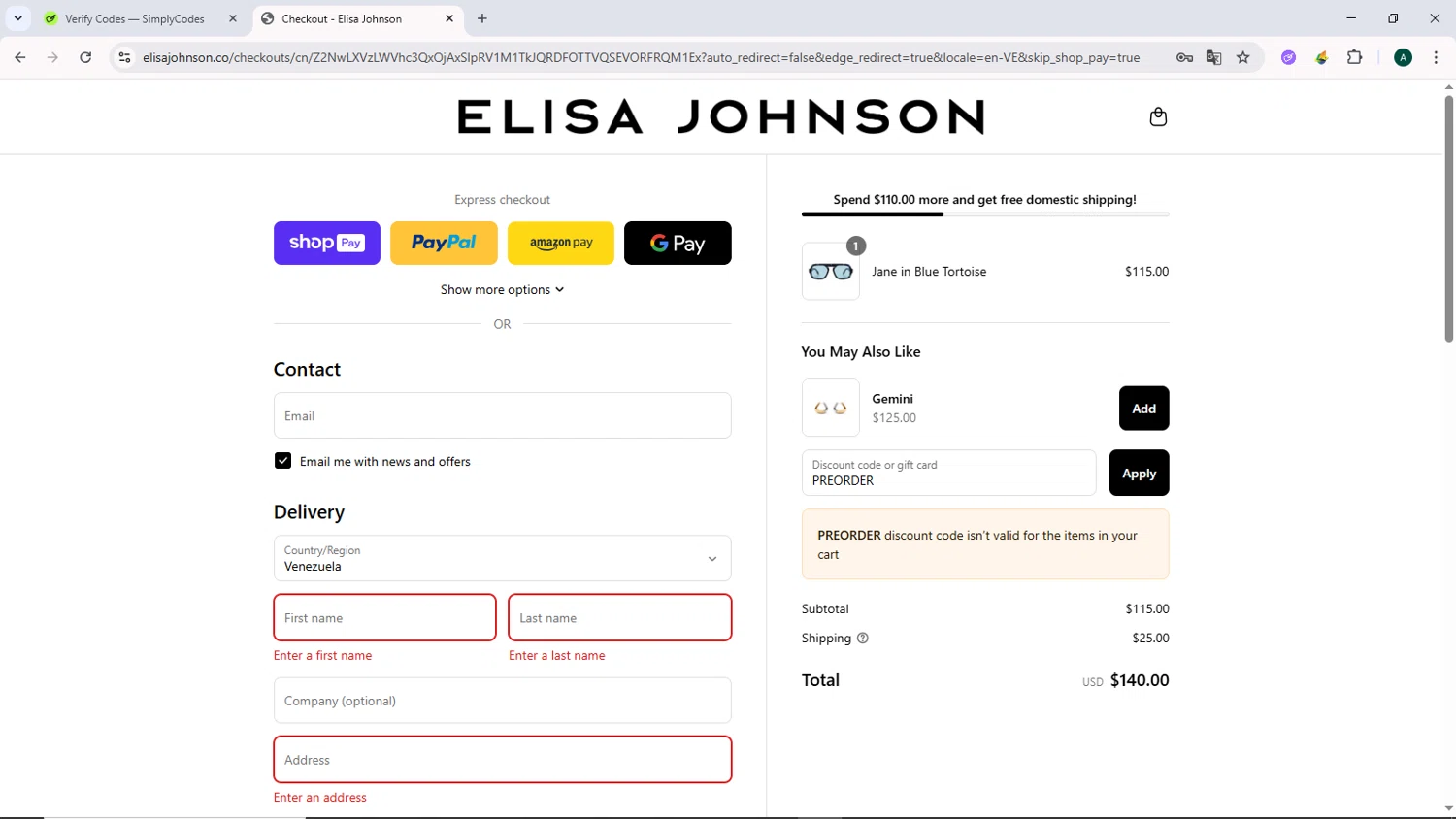Click the Last name field
The width and height of the screenshot is (1456, 819).
tap(619, 617)
